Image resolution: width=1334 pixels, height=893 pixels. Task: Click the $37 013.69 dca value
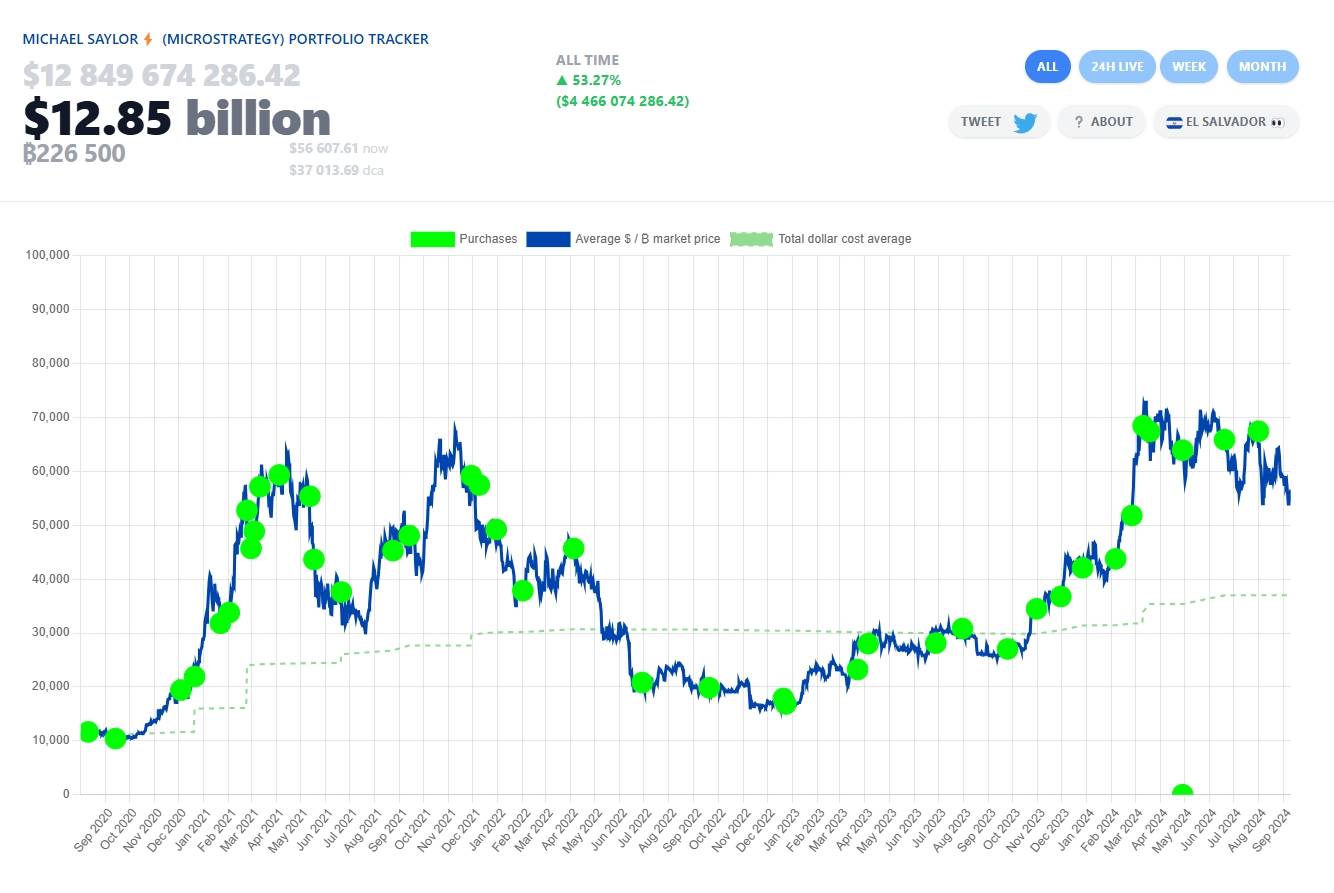[336, 170]
